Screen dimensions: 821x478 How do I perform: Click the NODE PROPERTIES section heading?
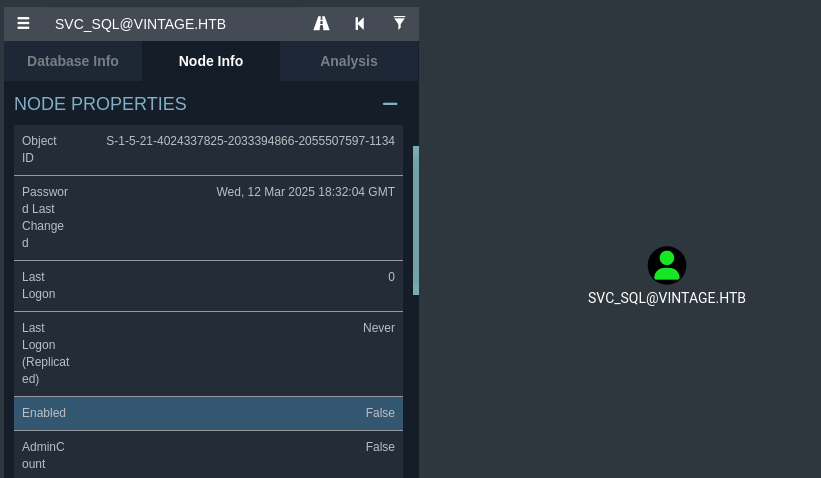tap(100, 104)
